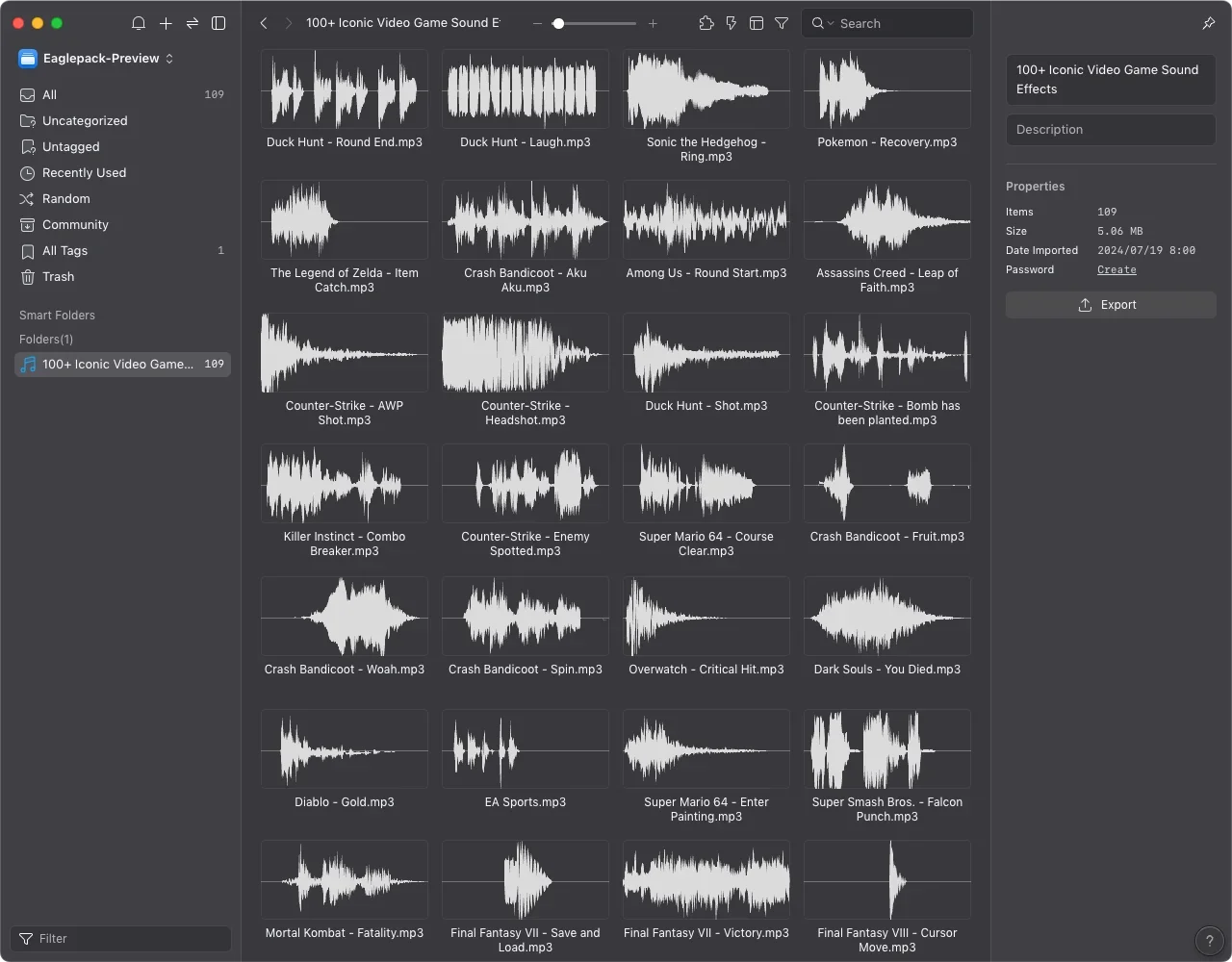This screenshot has height=962, width=1232.
Task: Select EA Sports.mp3 waveform
Action: (x=526, y=749)
